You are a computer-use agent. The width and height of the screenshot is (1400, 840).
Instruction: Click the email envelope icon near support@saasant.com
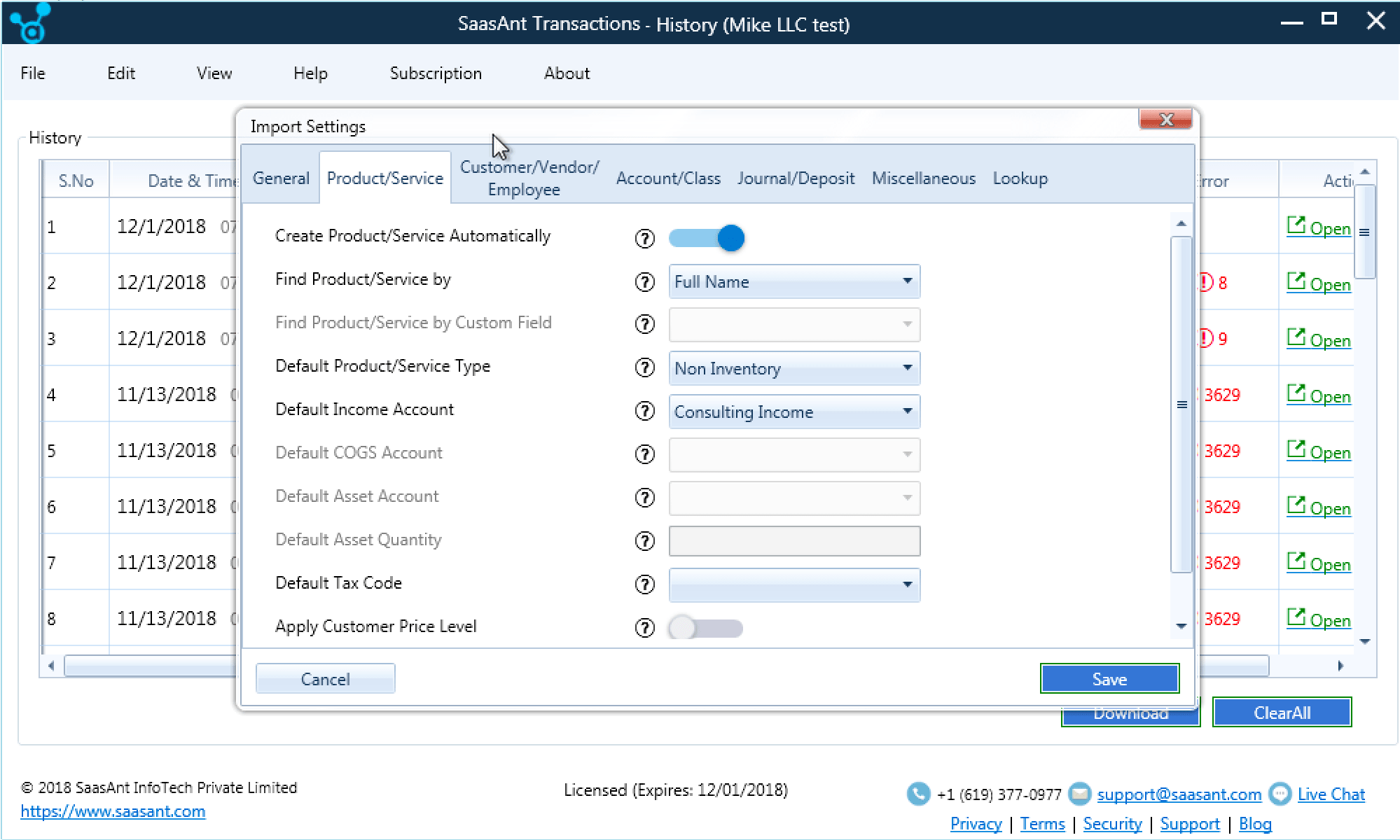1079,794
